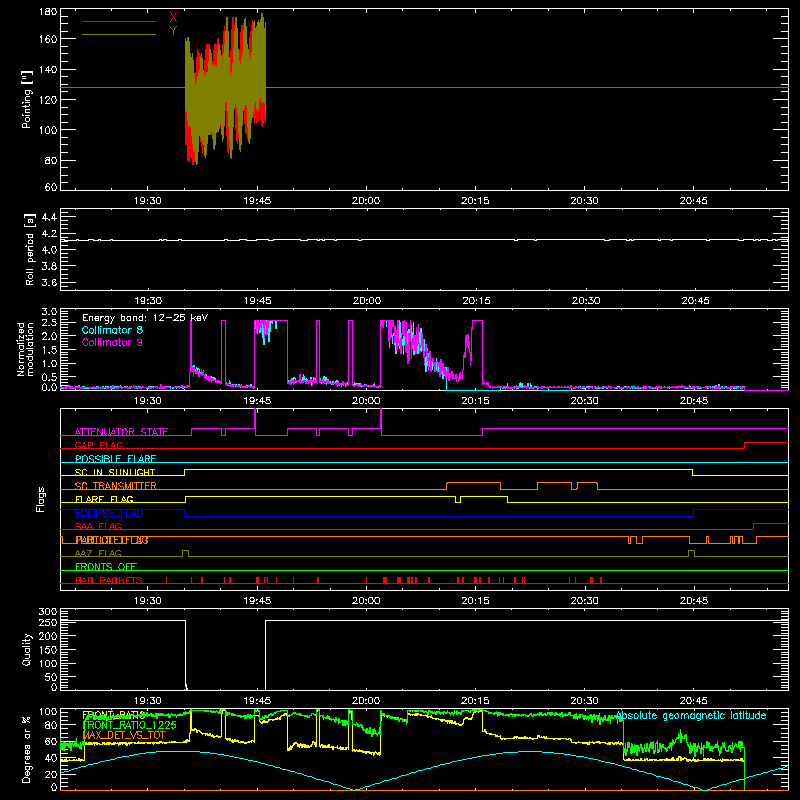Image resolution: width=800 pixels, height=800 pixels.
Task: Select the FLARE_FLAG label
Action: [104, 499]
